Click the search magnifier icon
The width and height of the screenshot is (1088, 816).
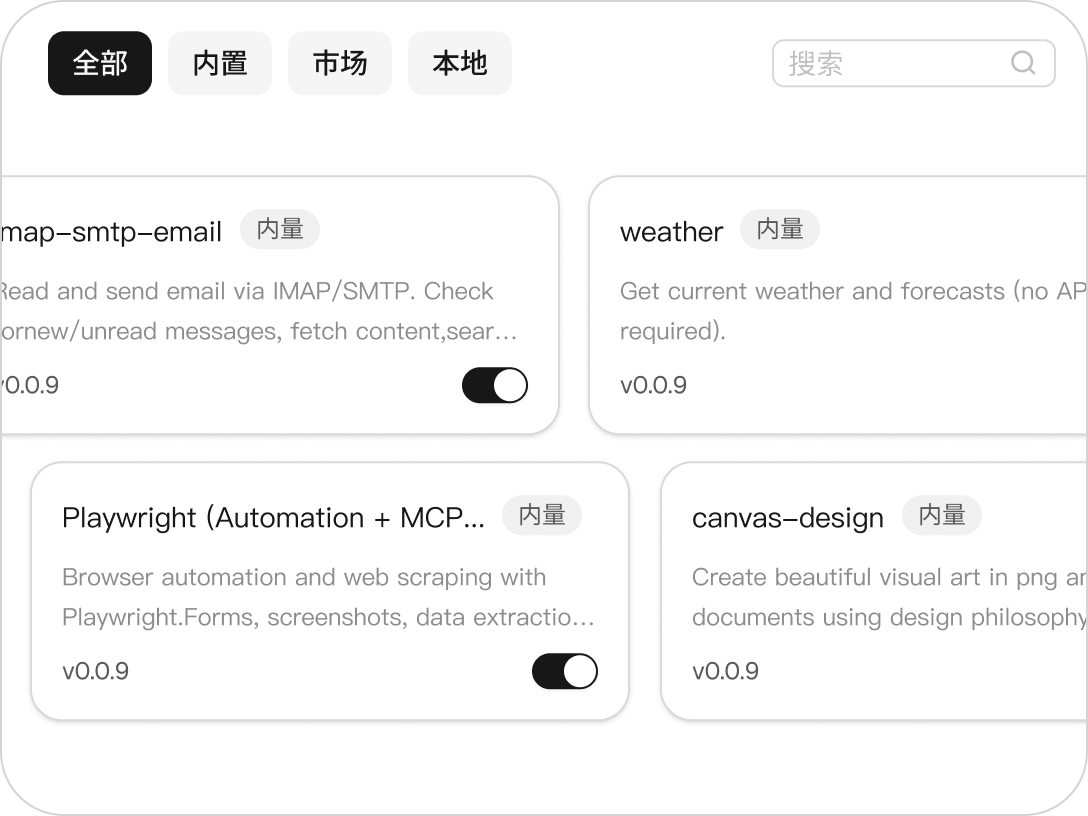(x=1023, y=63)
